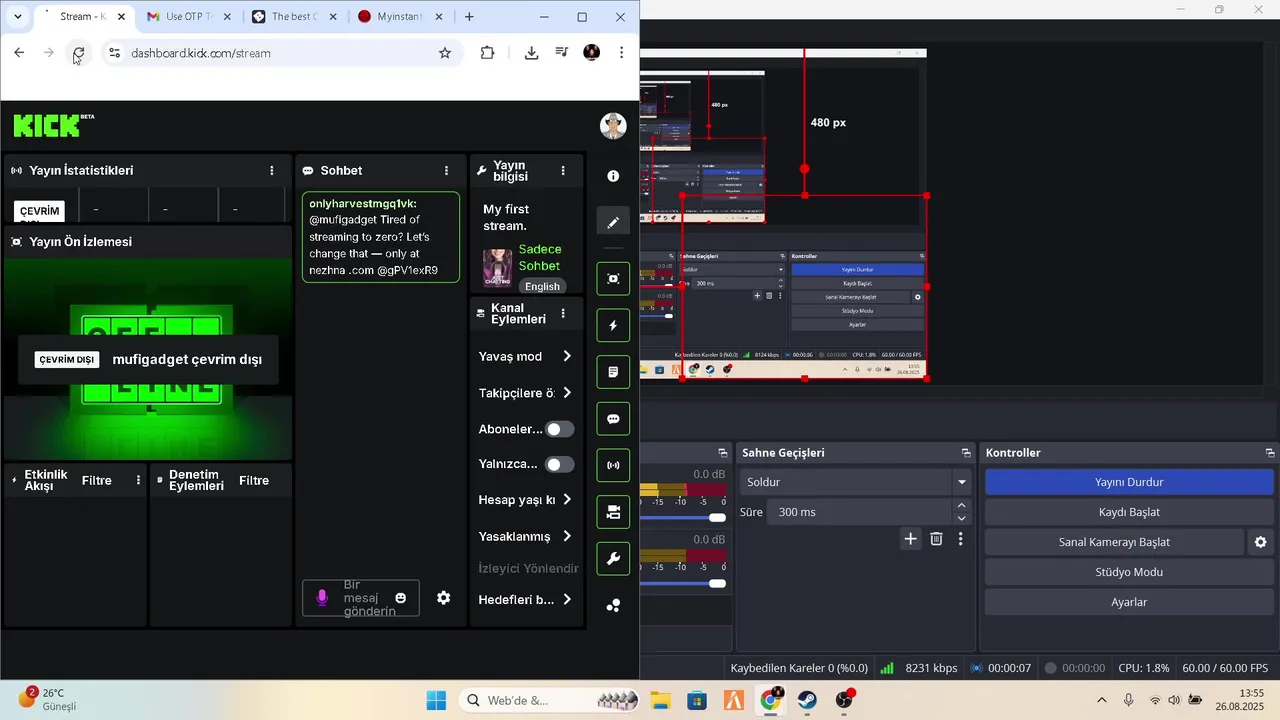The width and height of the screenshot is (1280, 720).
Task: Reload the Kick dashboard page
Action: [x=78, y=53]
